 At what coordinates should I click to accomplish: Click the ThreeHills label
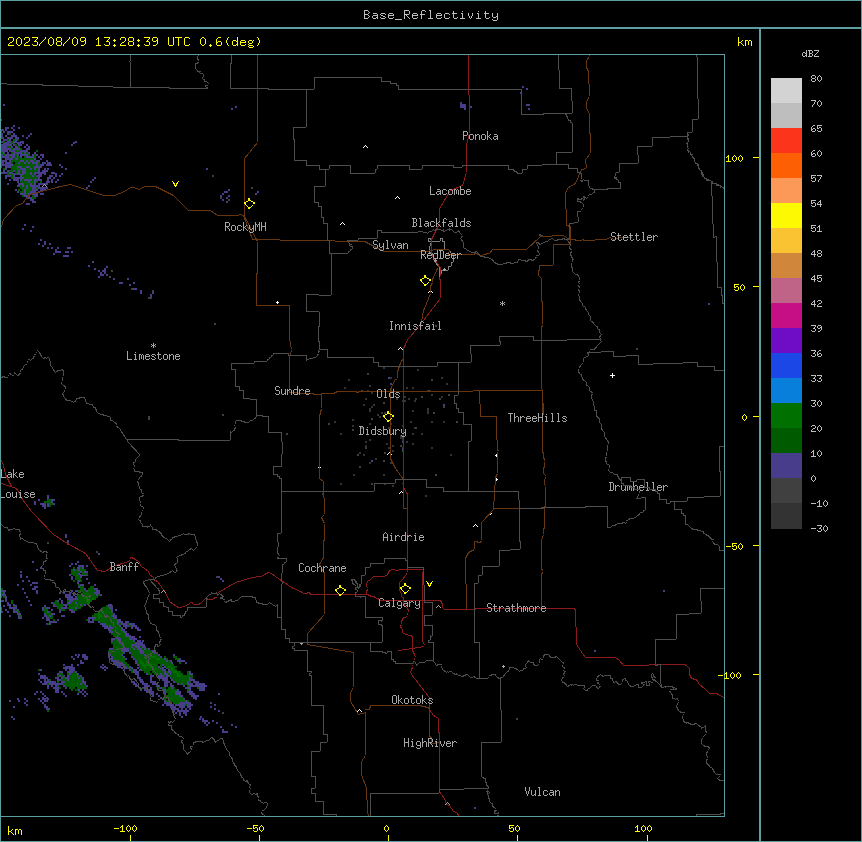click(538, 418)
